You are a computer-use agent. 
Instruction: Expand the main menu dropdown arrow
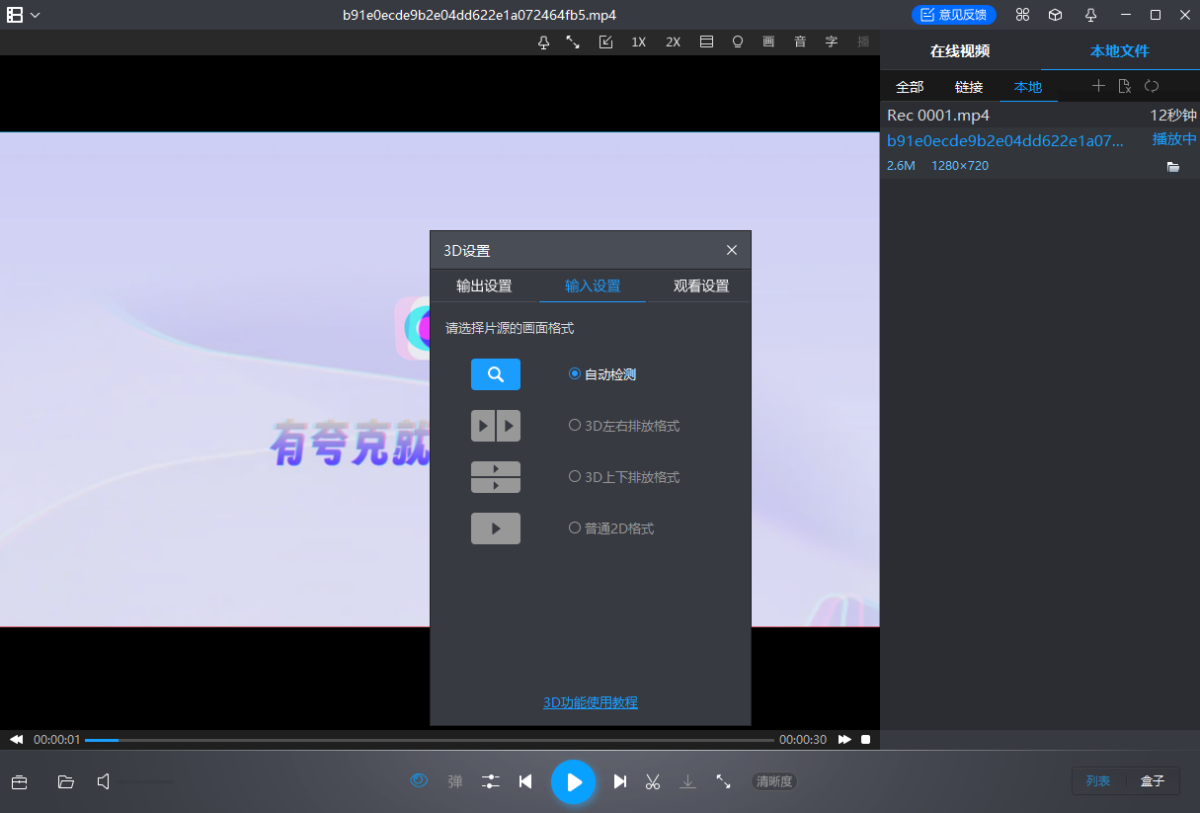tap(35, 15)
